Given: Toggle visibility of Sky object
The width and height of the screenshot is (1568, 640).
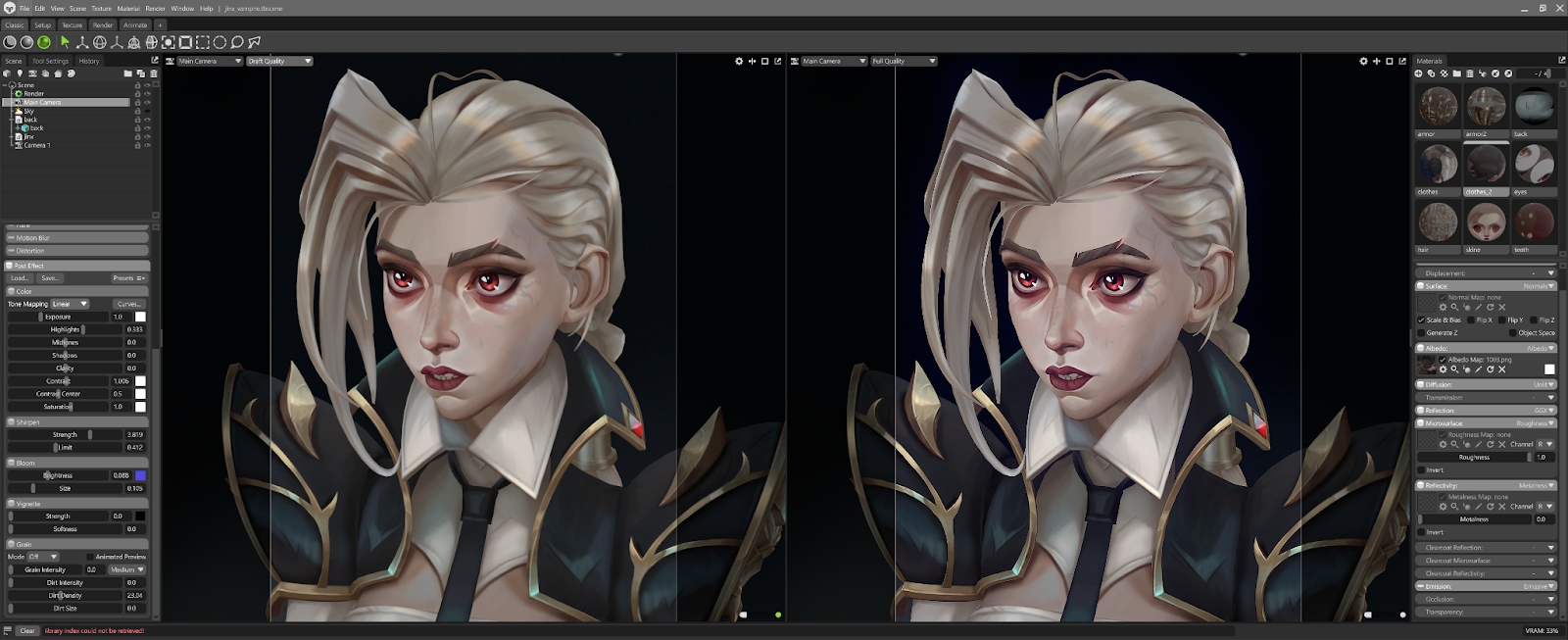Looking at the screenshot, I should point(147,111).
